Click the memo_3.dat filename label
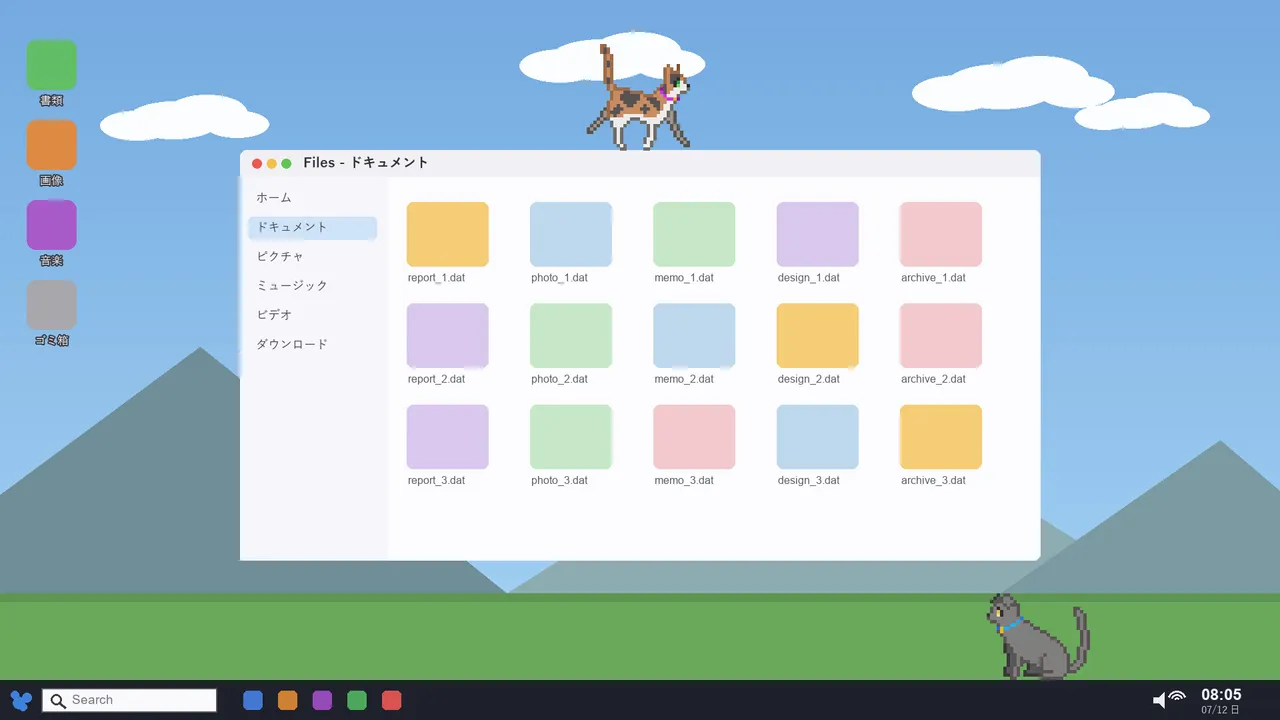Viewport: 1280px width, 720px height. pyautogui.click(x=684, y=481)
